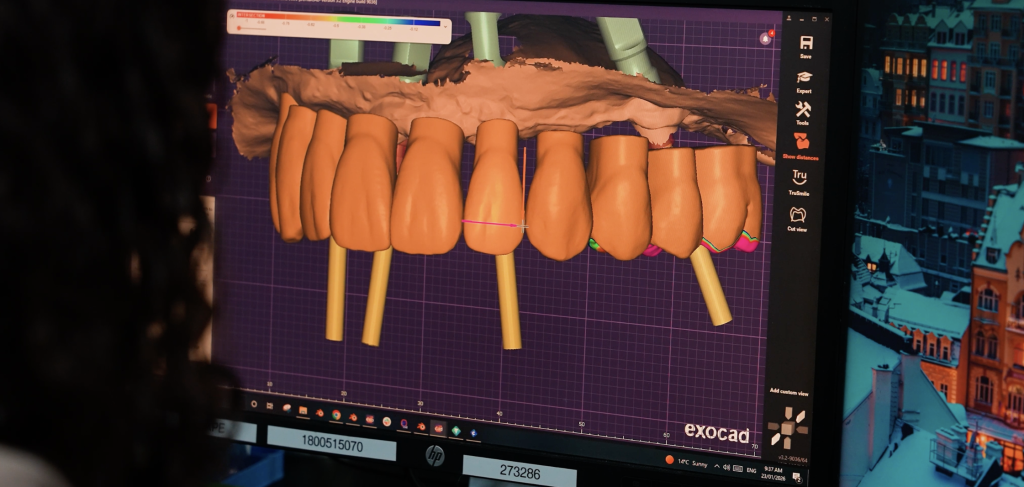
Task: Click the Add custom view label
Action: tap(788, 393)
